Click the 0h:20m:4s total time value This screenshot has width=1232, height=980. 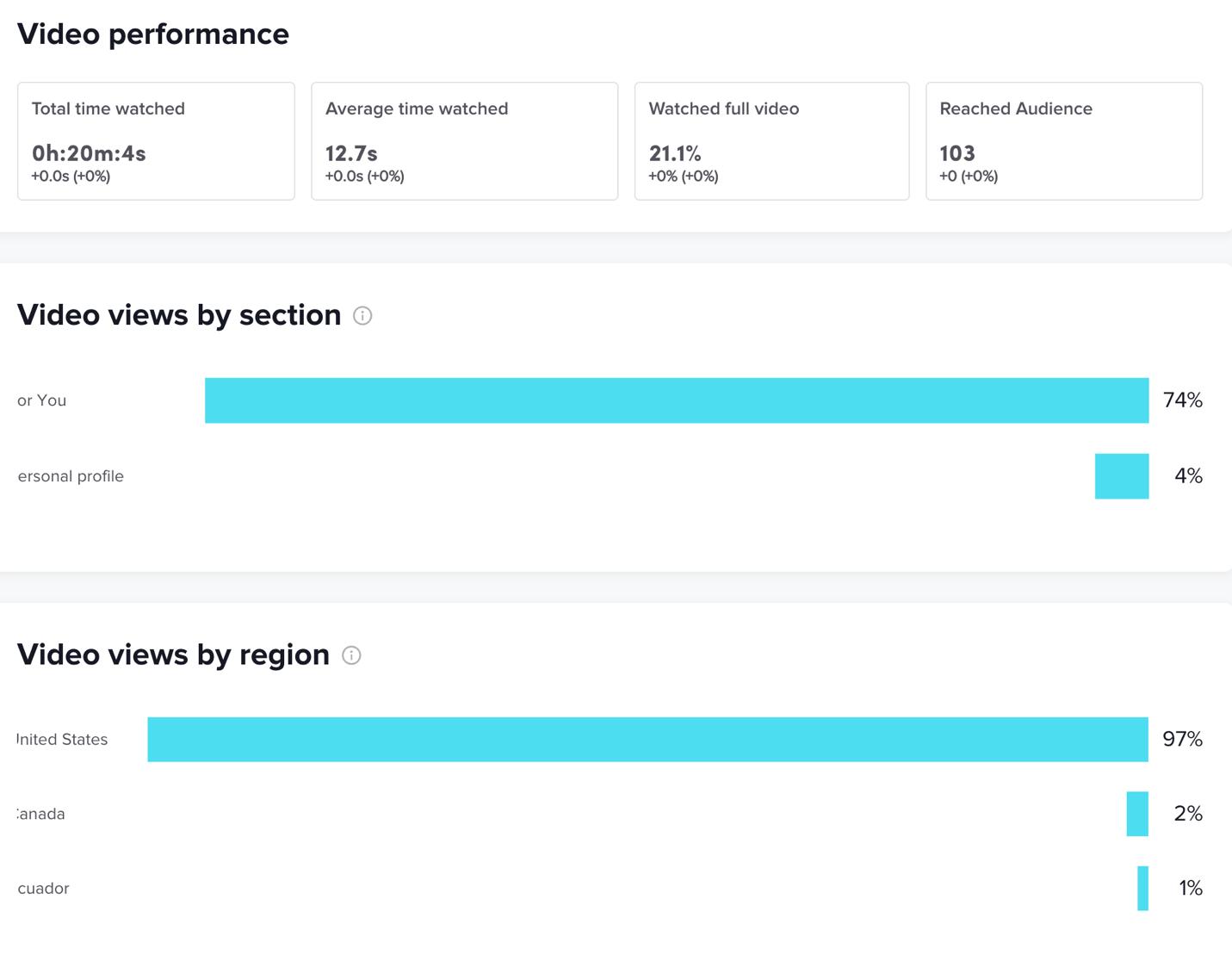(89, 154)
